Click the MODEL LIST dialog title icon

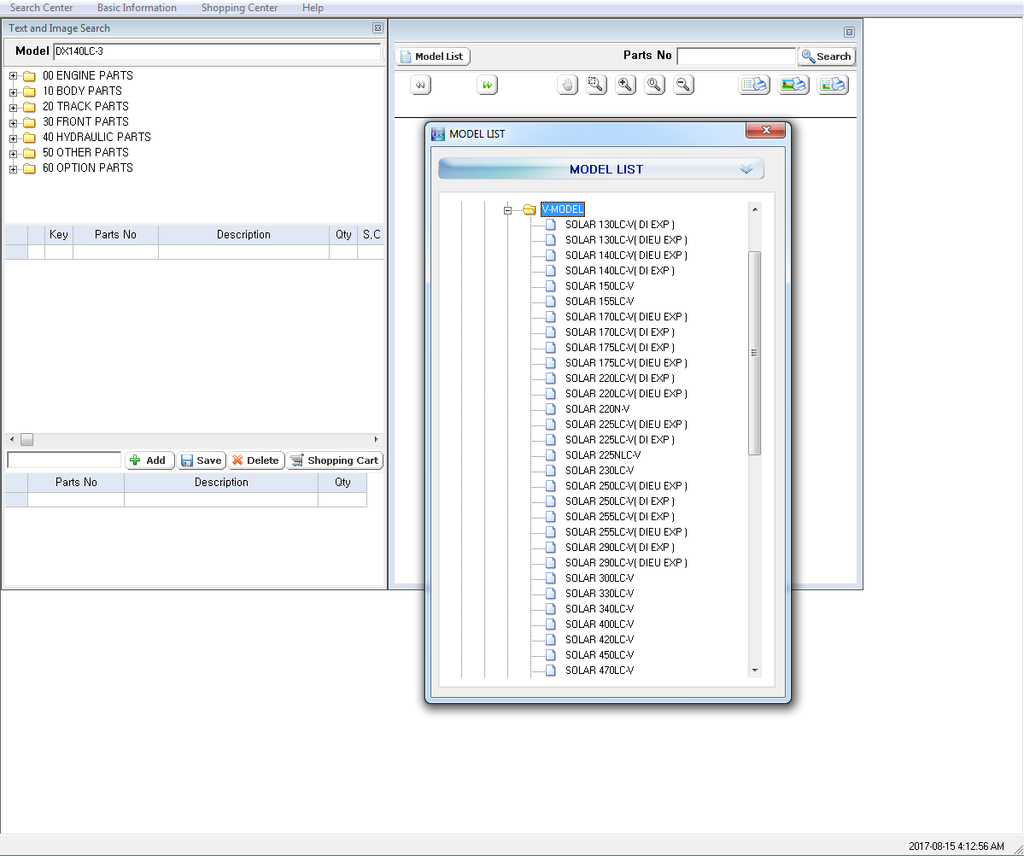coord(438,134)
